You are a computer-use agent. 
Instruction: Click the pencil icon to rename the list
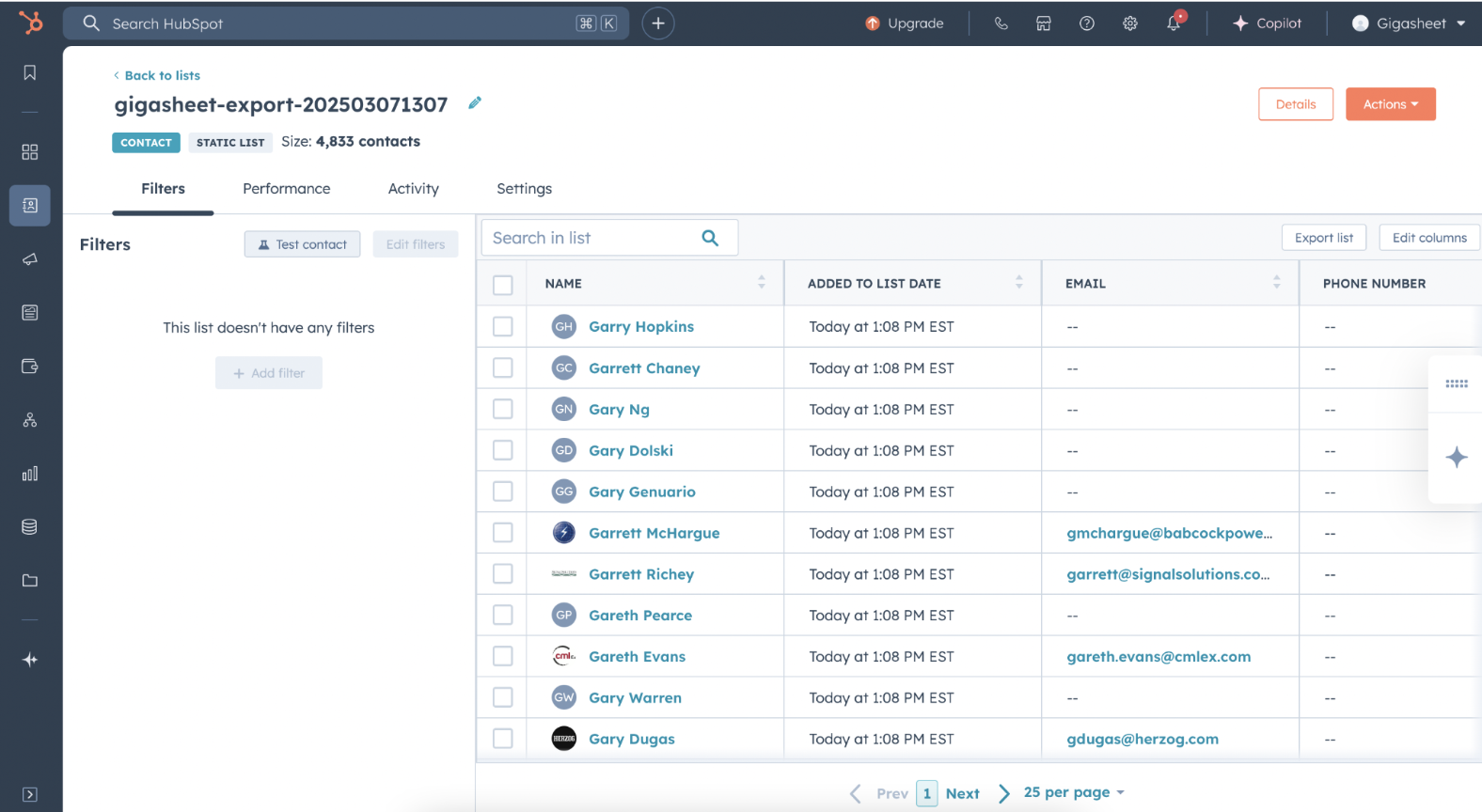coord(475,103)
